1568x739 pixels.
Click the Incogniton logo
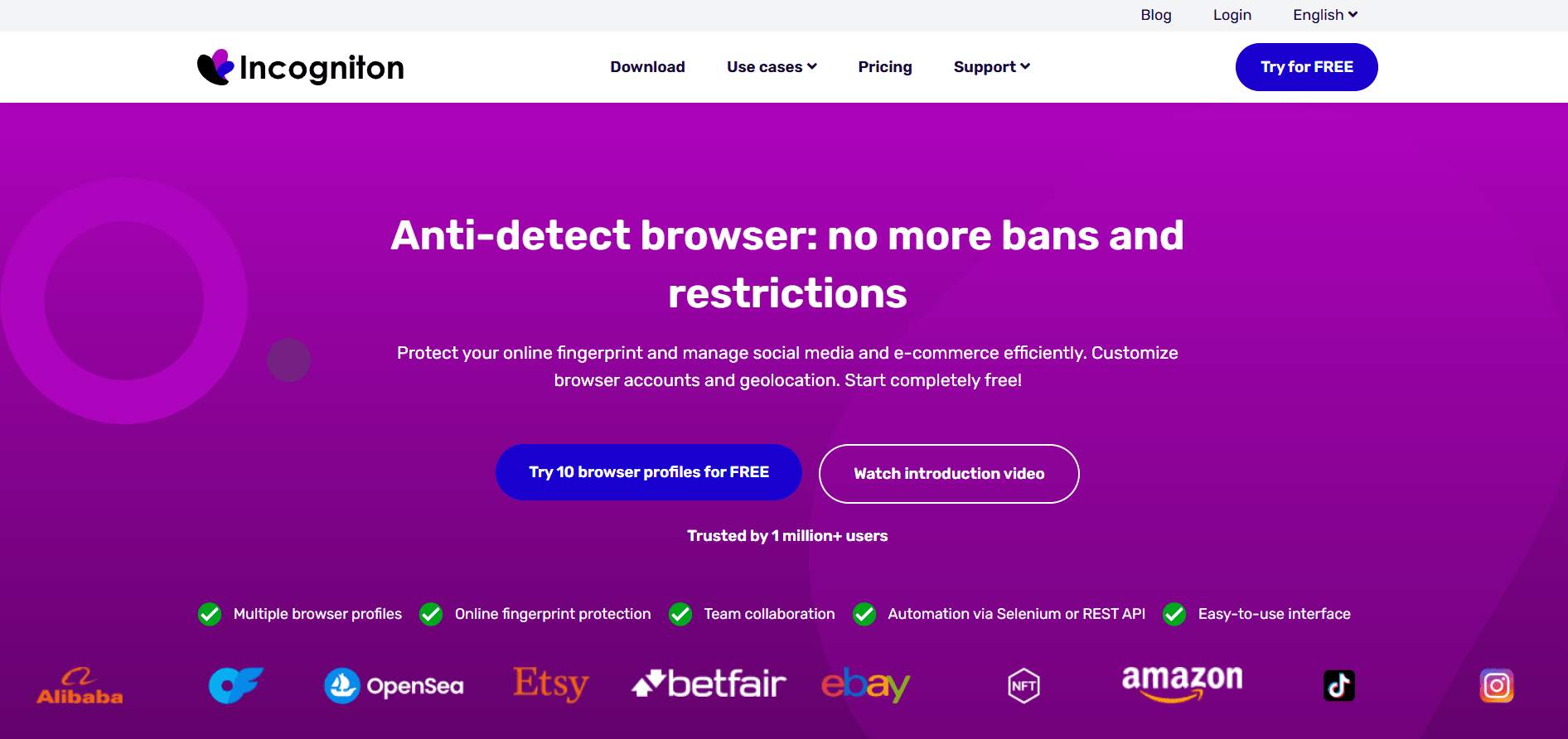[x=300, y=67]
